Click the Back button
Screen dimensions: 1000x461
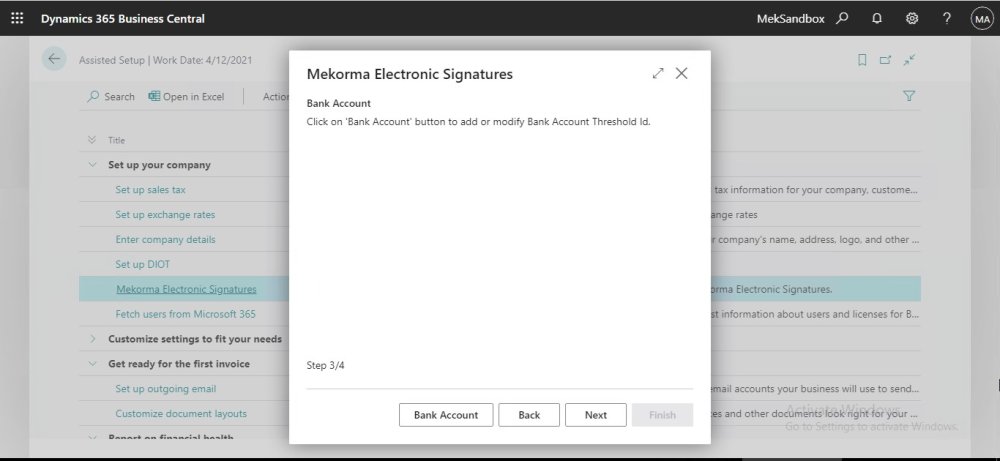529,415
